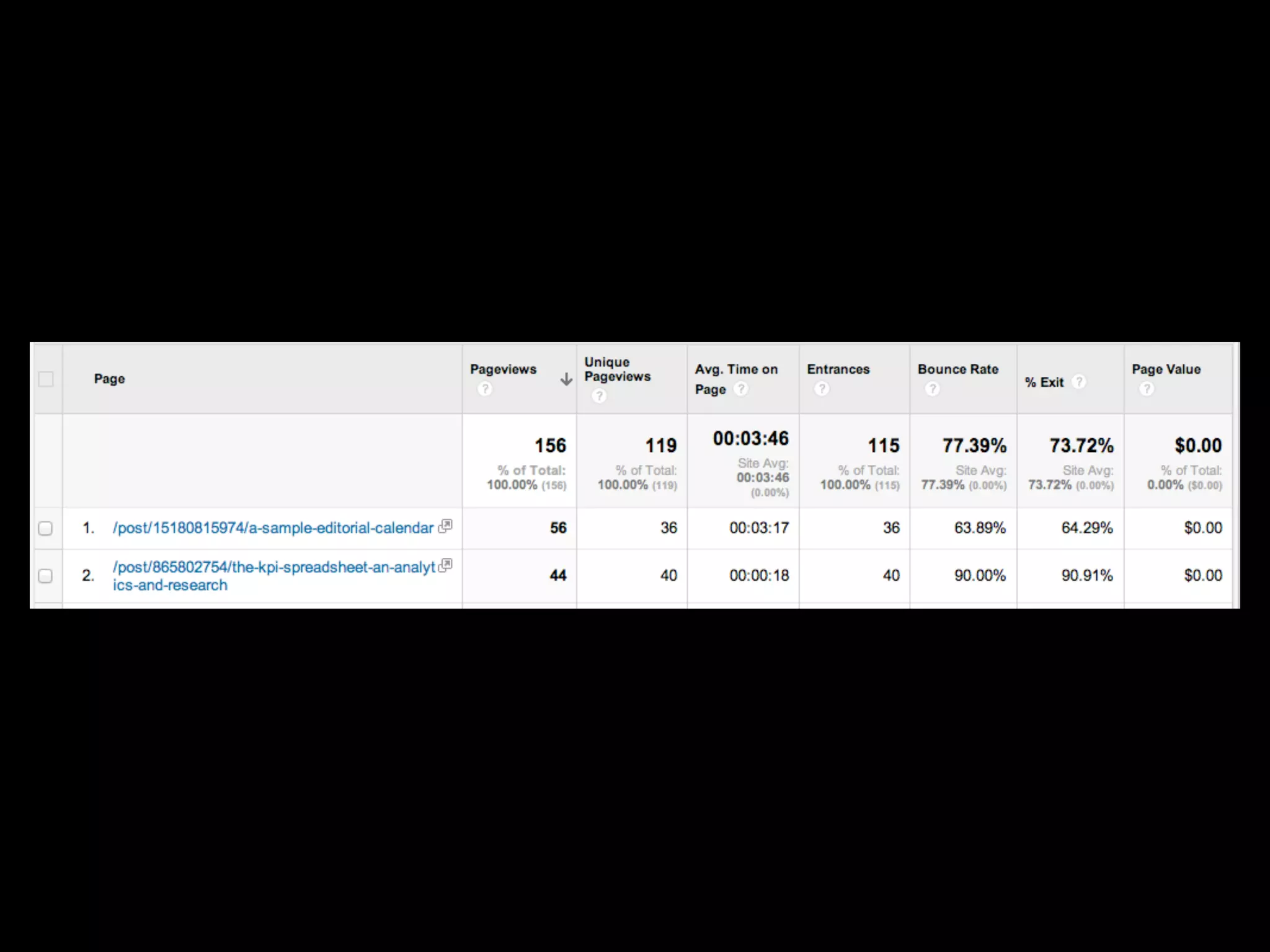Select row 1 pageviews value 56
The height and width of the screenshot is (952, 1270).
click(x=558, y=528)
